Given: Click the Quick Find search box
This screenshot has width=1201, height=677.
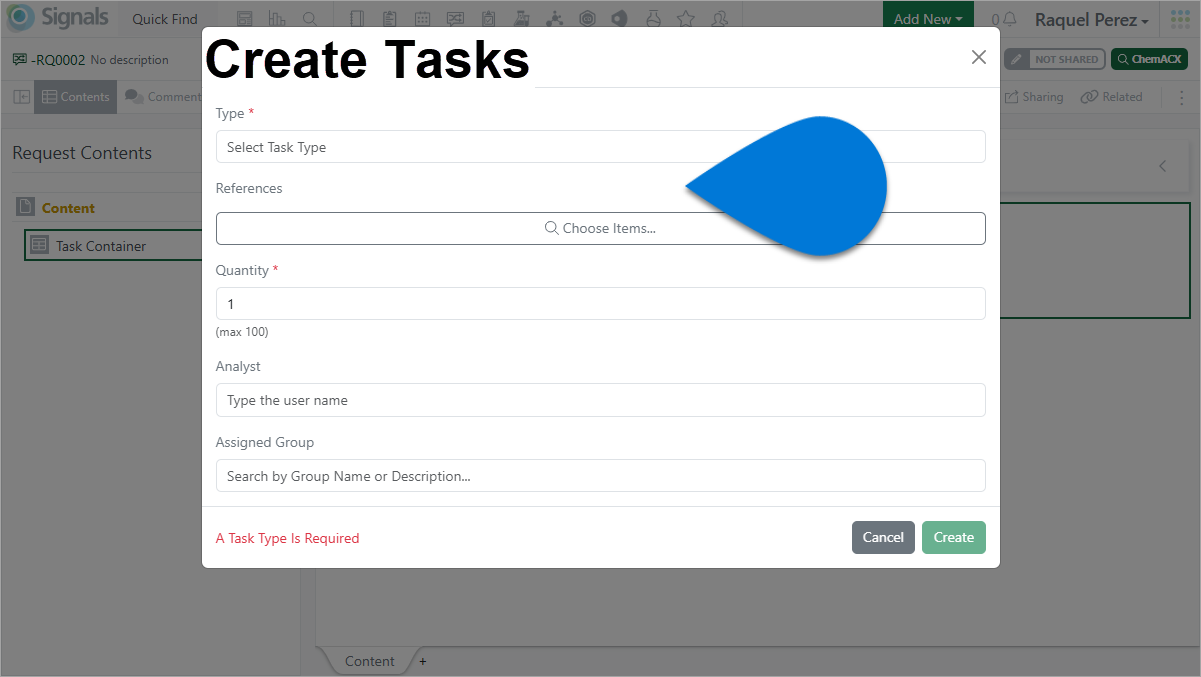Looking at the screenshot, I should click(165, 19).
